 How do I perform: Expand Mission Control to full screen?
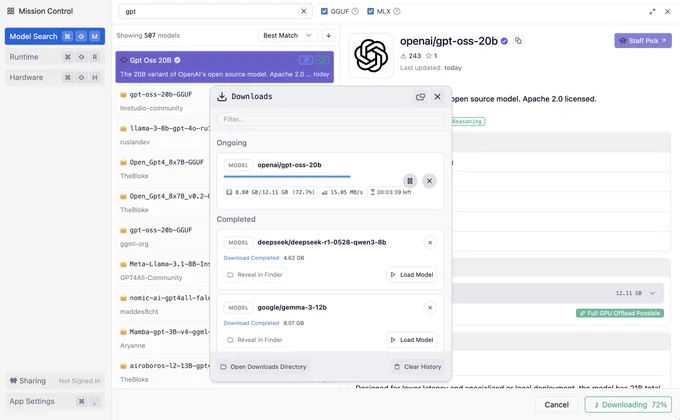click(652, 11)
